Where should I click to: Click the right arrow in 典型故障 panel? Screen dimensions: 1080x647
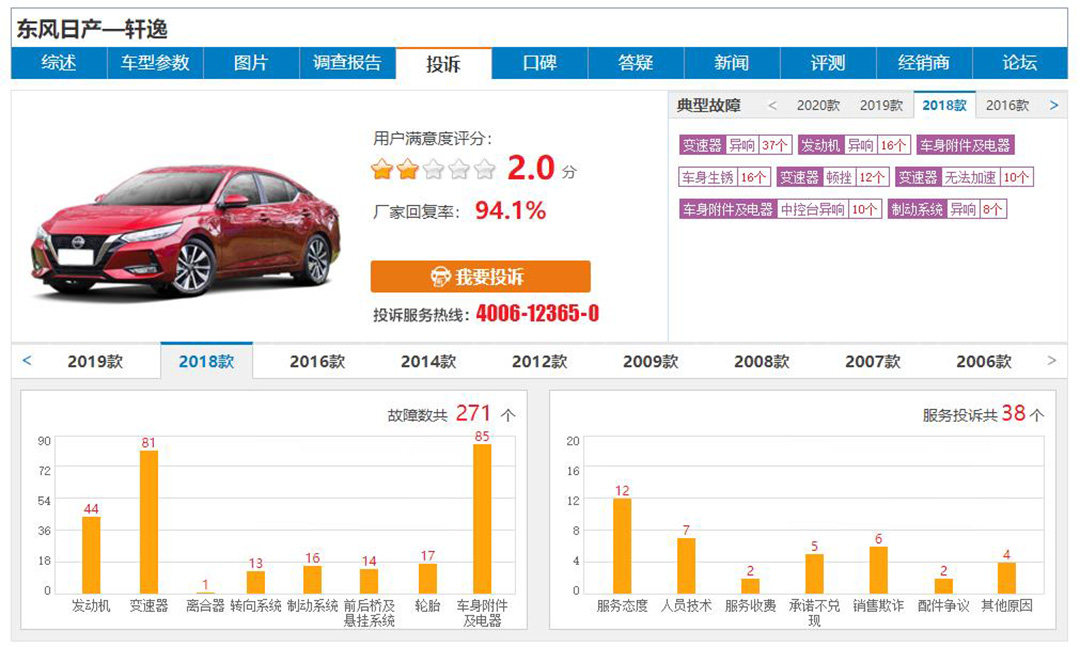pos(1053,105)
